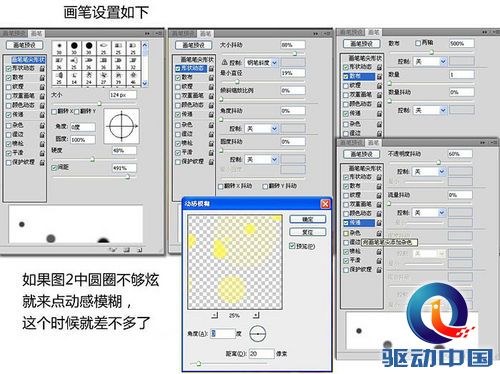Open 控制 dropdown under 流量抖动
The width and height of the screenshot is (500, 374).
coord(429,213)
